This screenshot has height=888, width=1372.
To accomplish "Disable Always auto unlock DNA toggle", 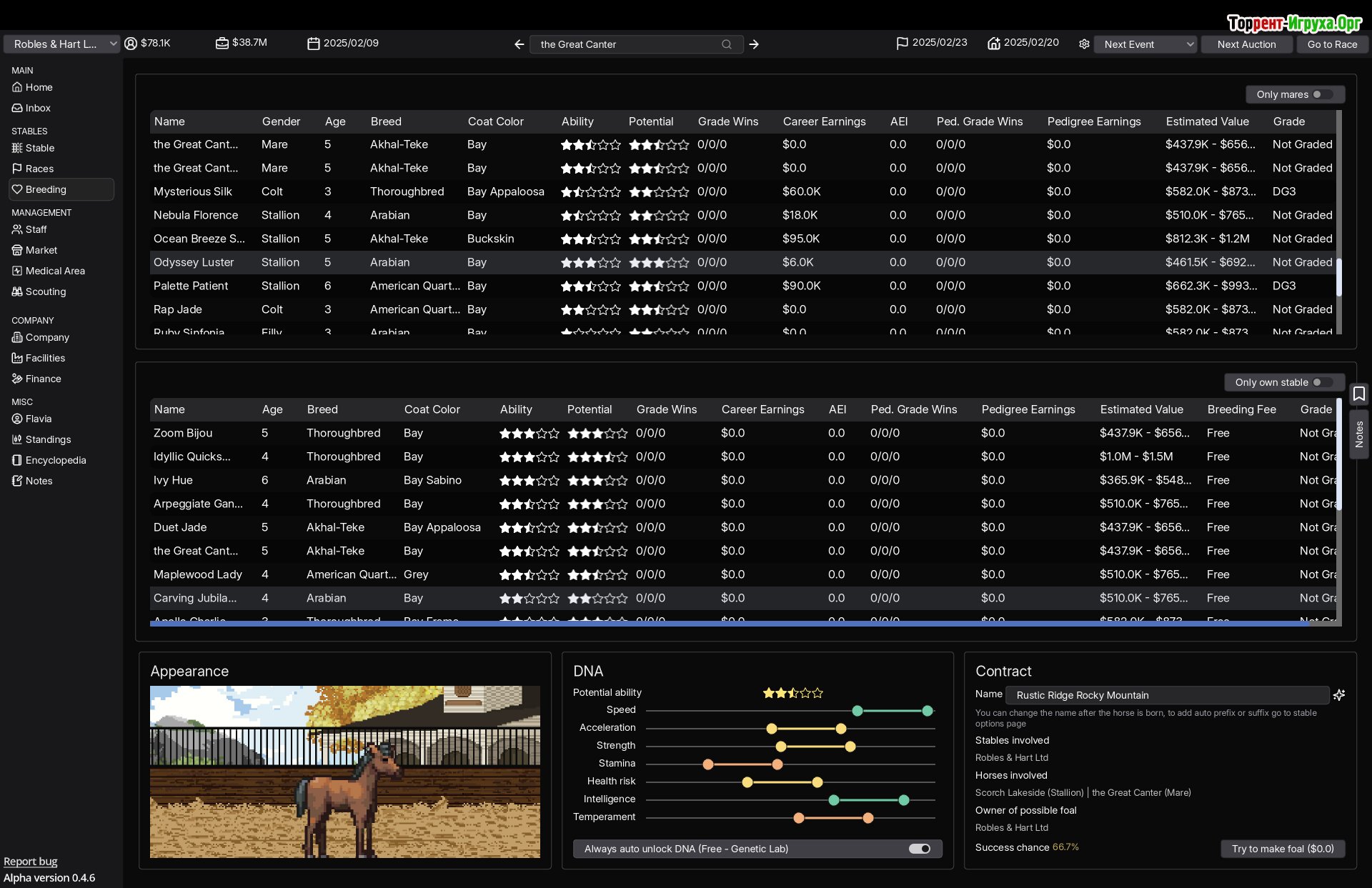I will (x=920, y=849).
